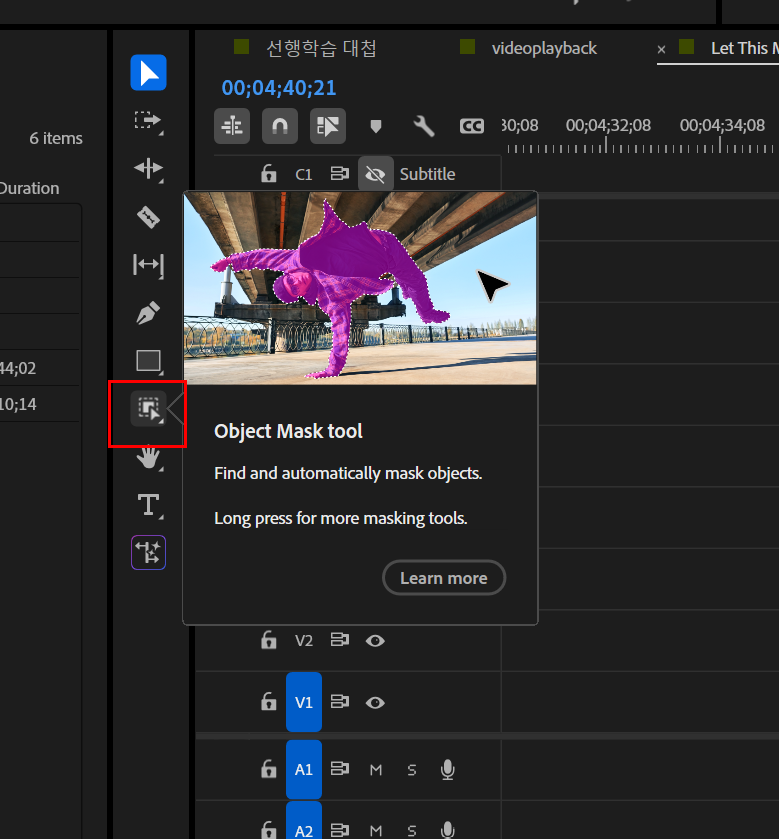Select the Selection tool arrow
Viewport: 779px width, 839px height.
[x=148, y=73]
